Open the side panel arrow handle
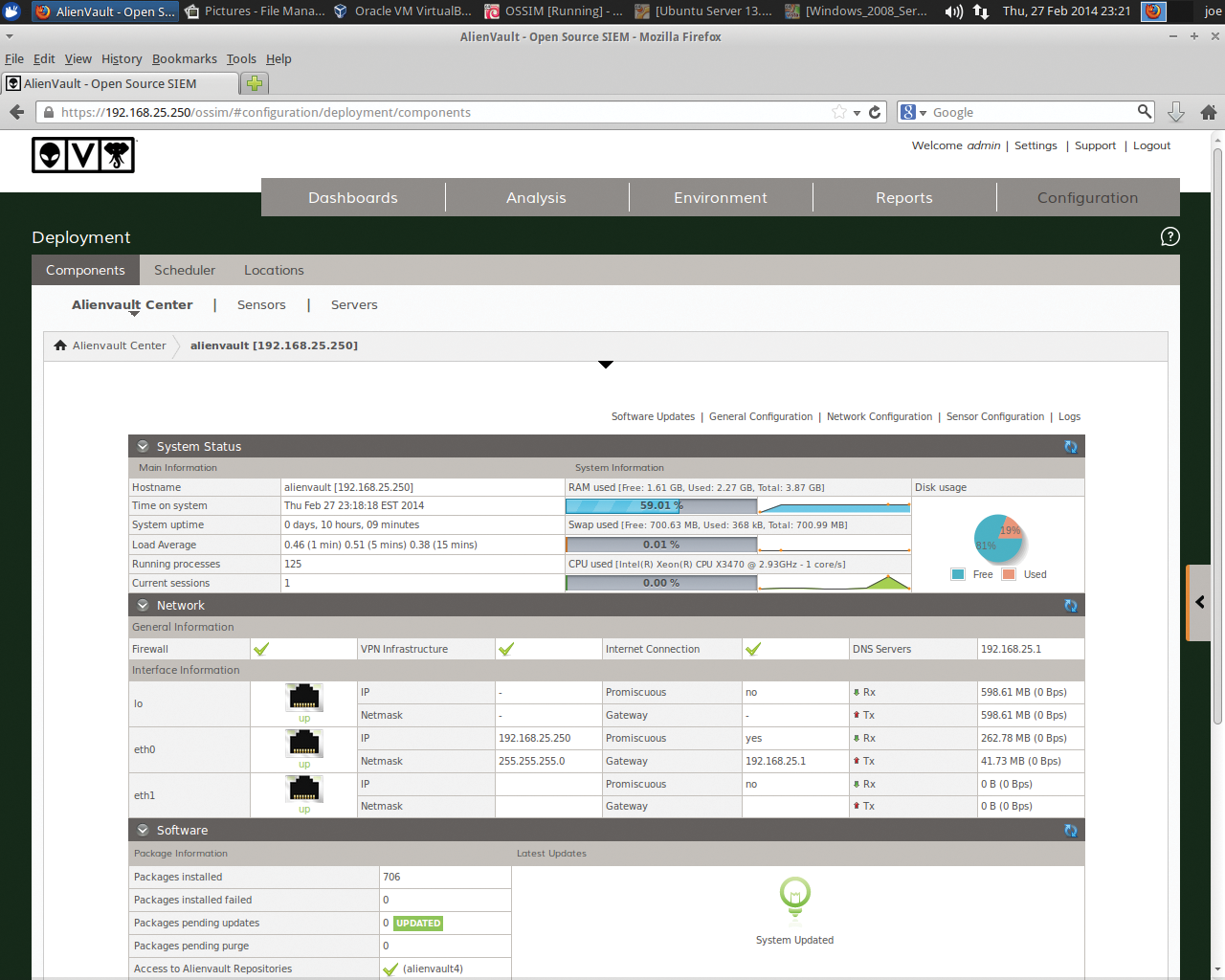The image size is (1225, 980). click(x=1200, y=602)
